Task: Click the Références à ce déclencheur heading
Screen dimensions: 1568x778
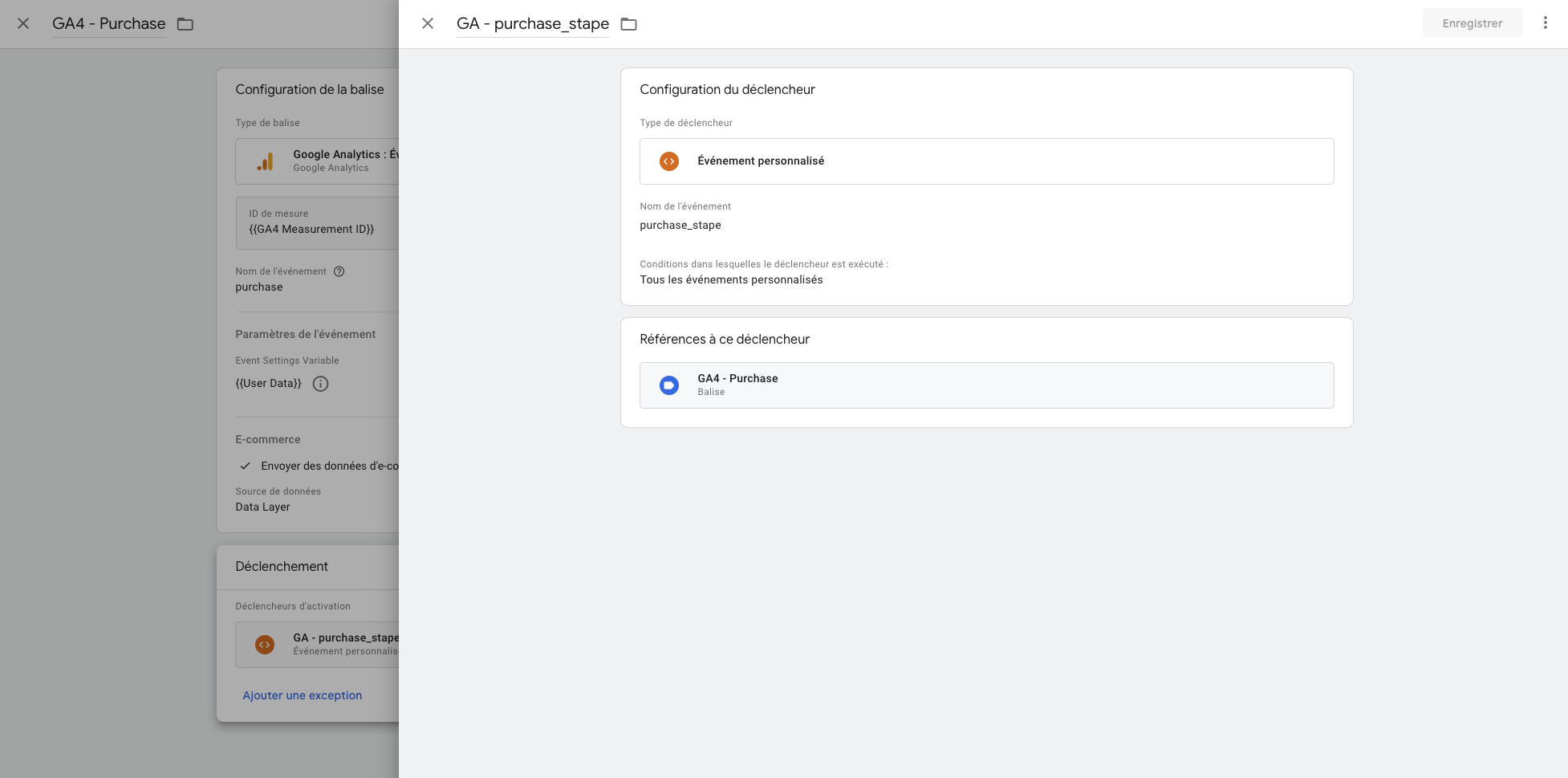Action: (x=725, y=339)
